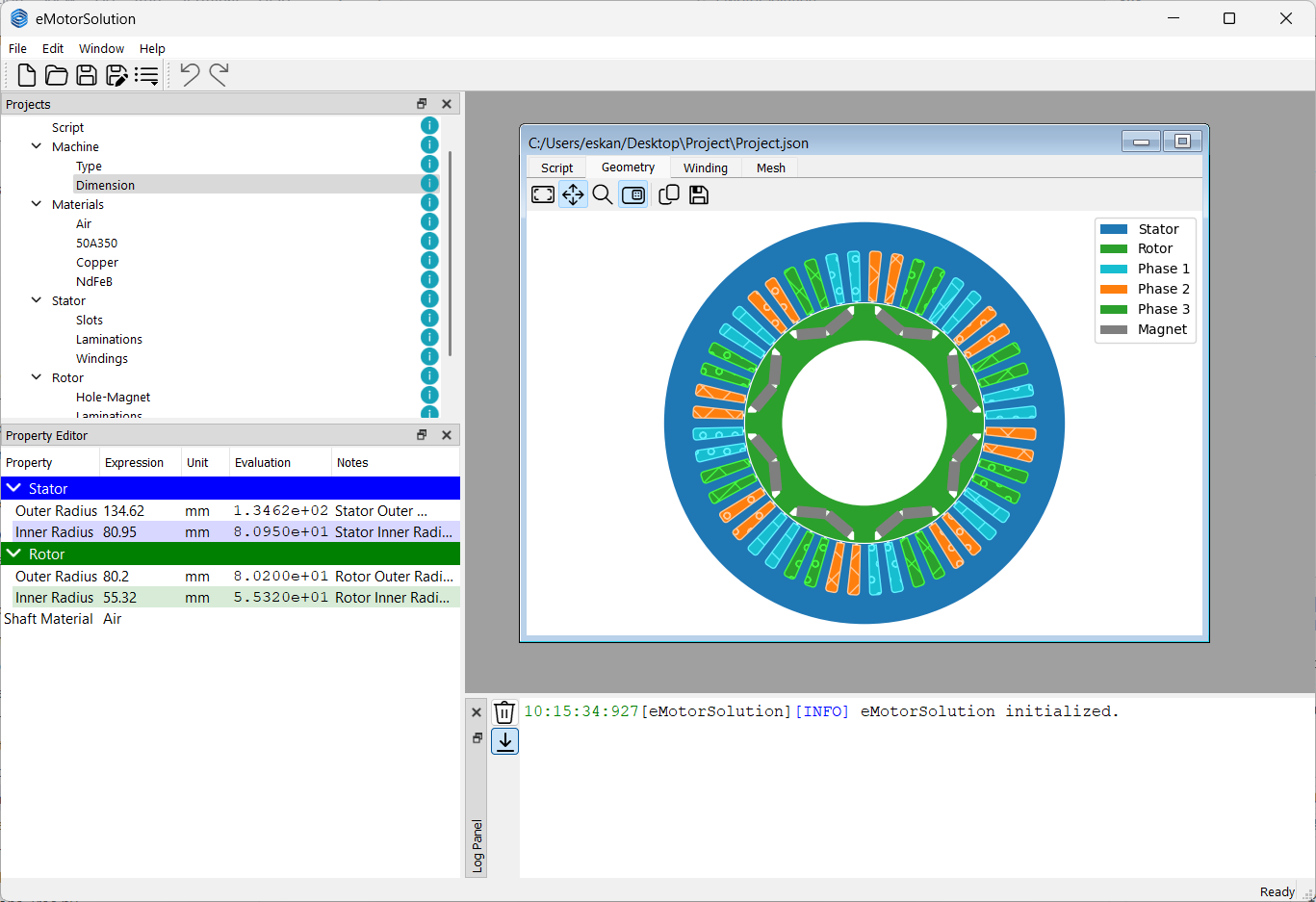The width and height of the screenshot is (1316, 902).
Task: Click the Phase 2 orange legend swatch
Action: 1116,288
